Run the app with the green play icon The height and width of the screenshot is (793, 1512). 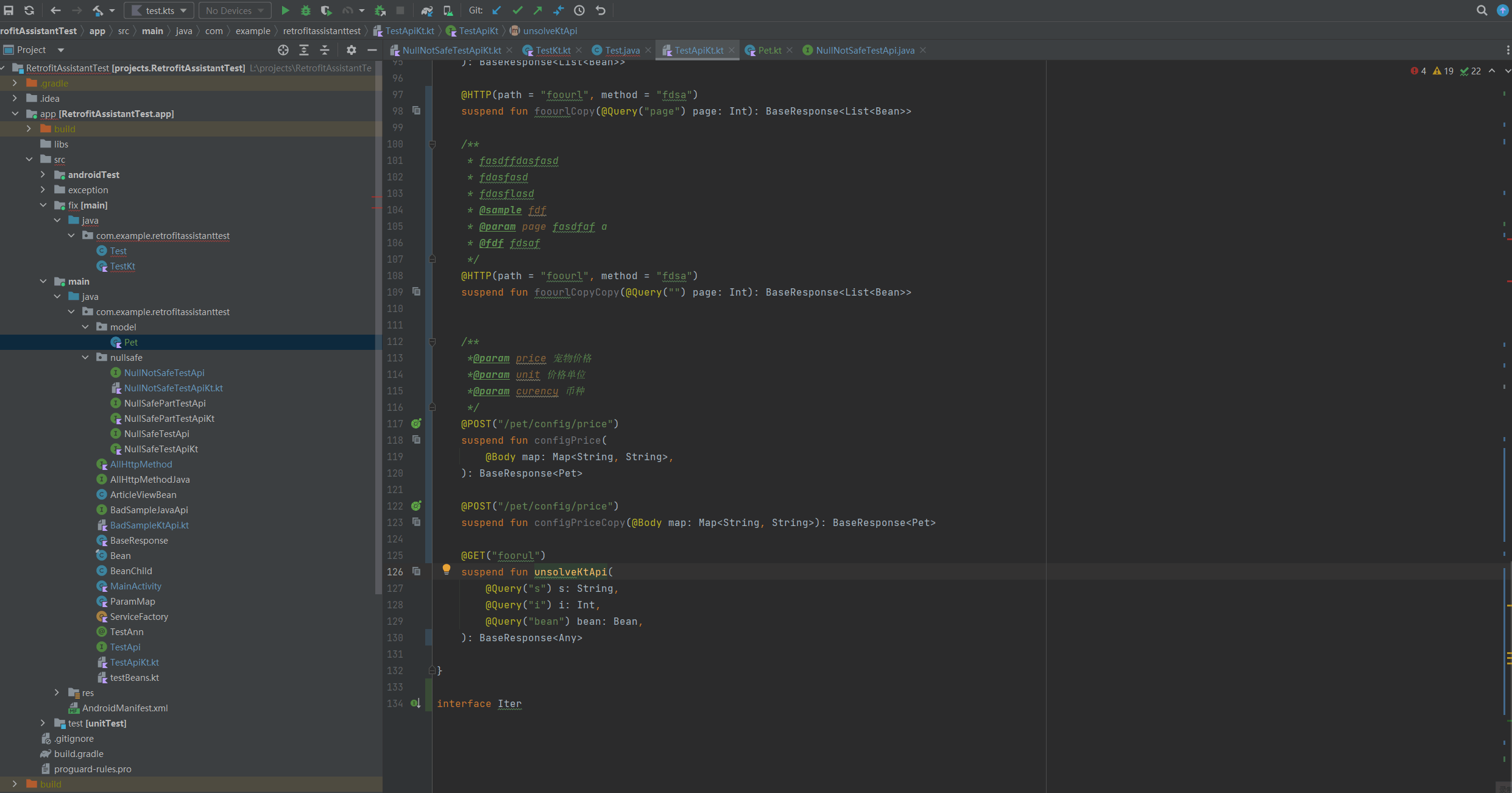(x=285, y=10)
